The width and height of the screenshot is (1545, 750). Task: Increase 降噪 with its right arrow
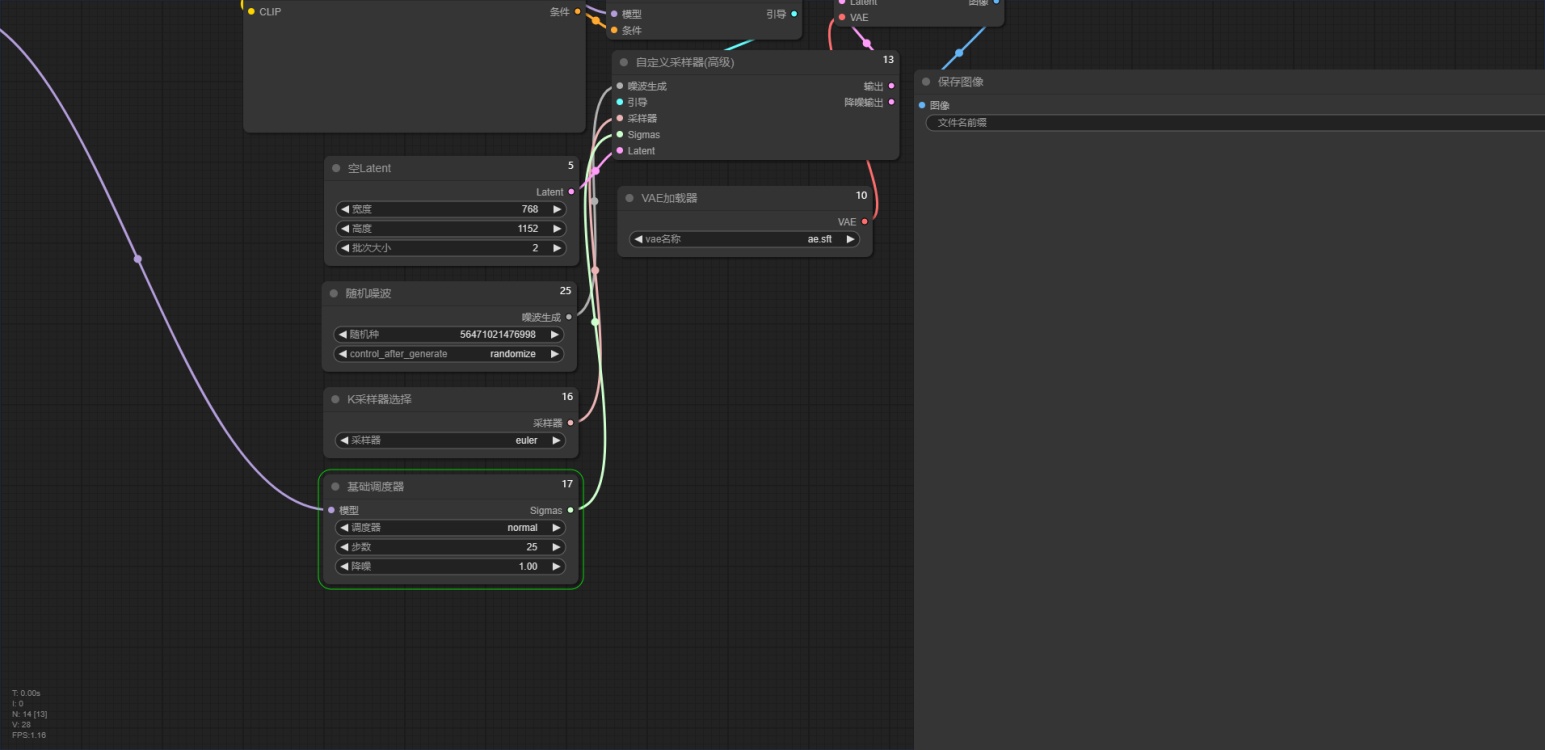point(556,566)
